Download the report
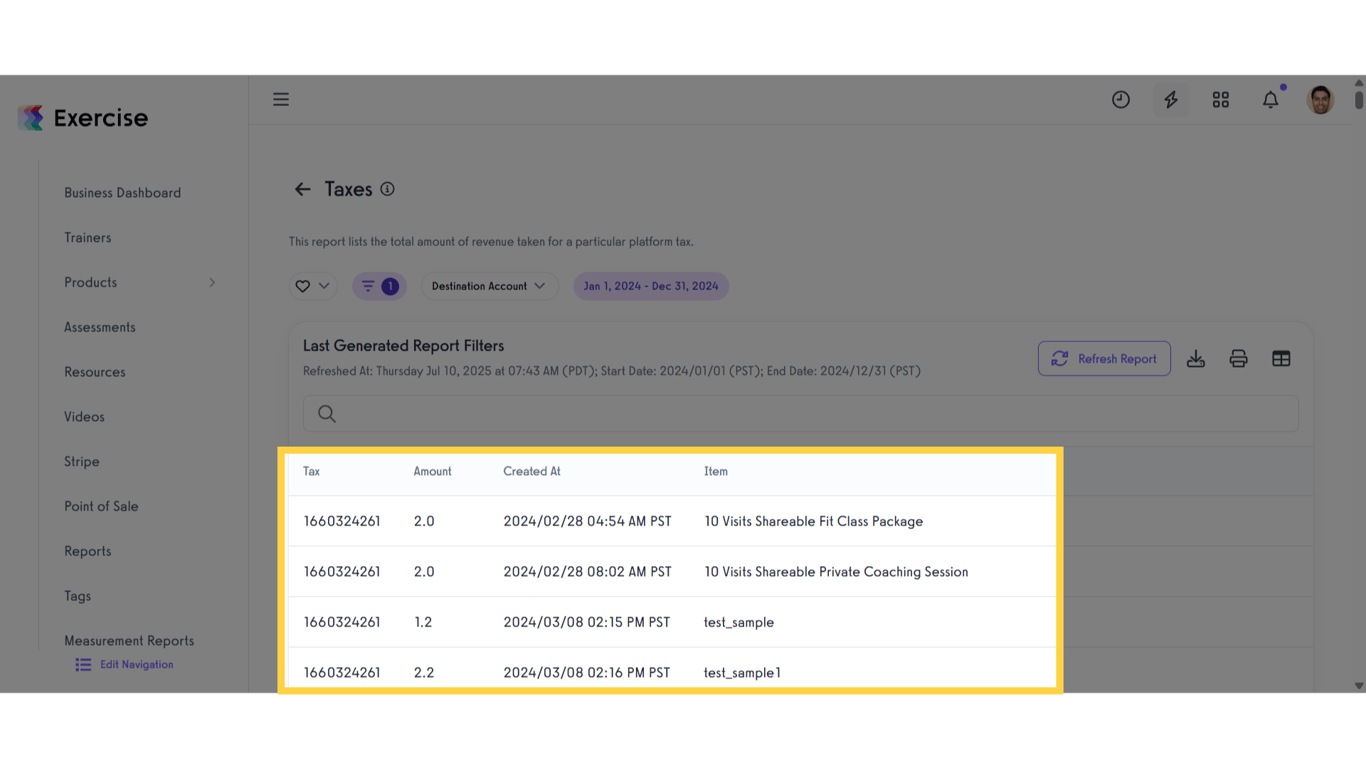1366x768 pixels. 1196,359
